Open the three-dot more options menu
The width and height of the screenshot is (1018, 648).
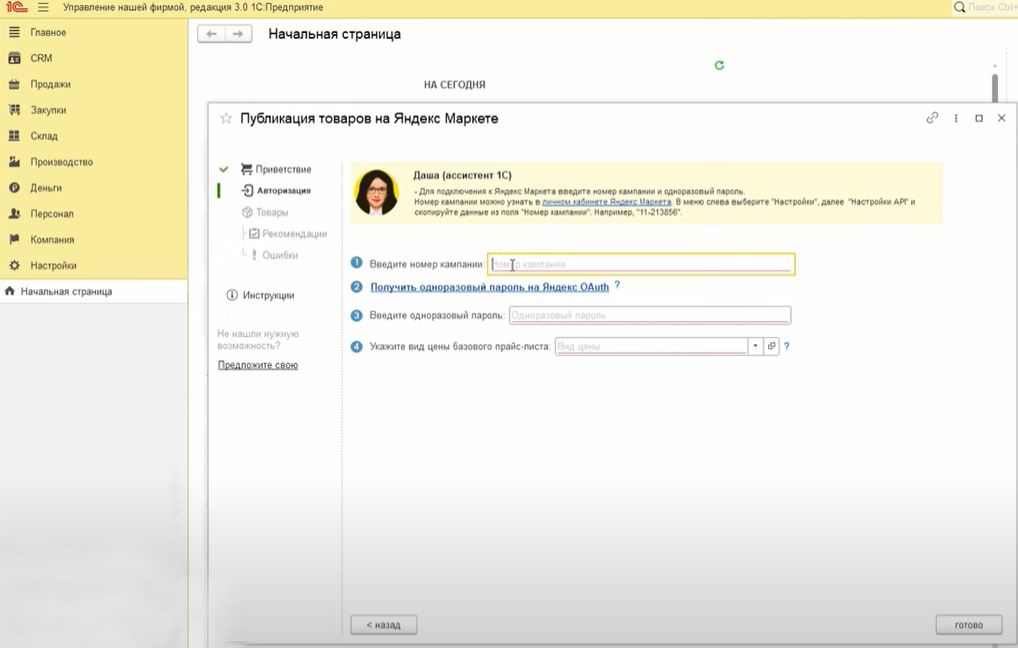tap(956, 118)
